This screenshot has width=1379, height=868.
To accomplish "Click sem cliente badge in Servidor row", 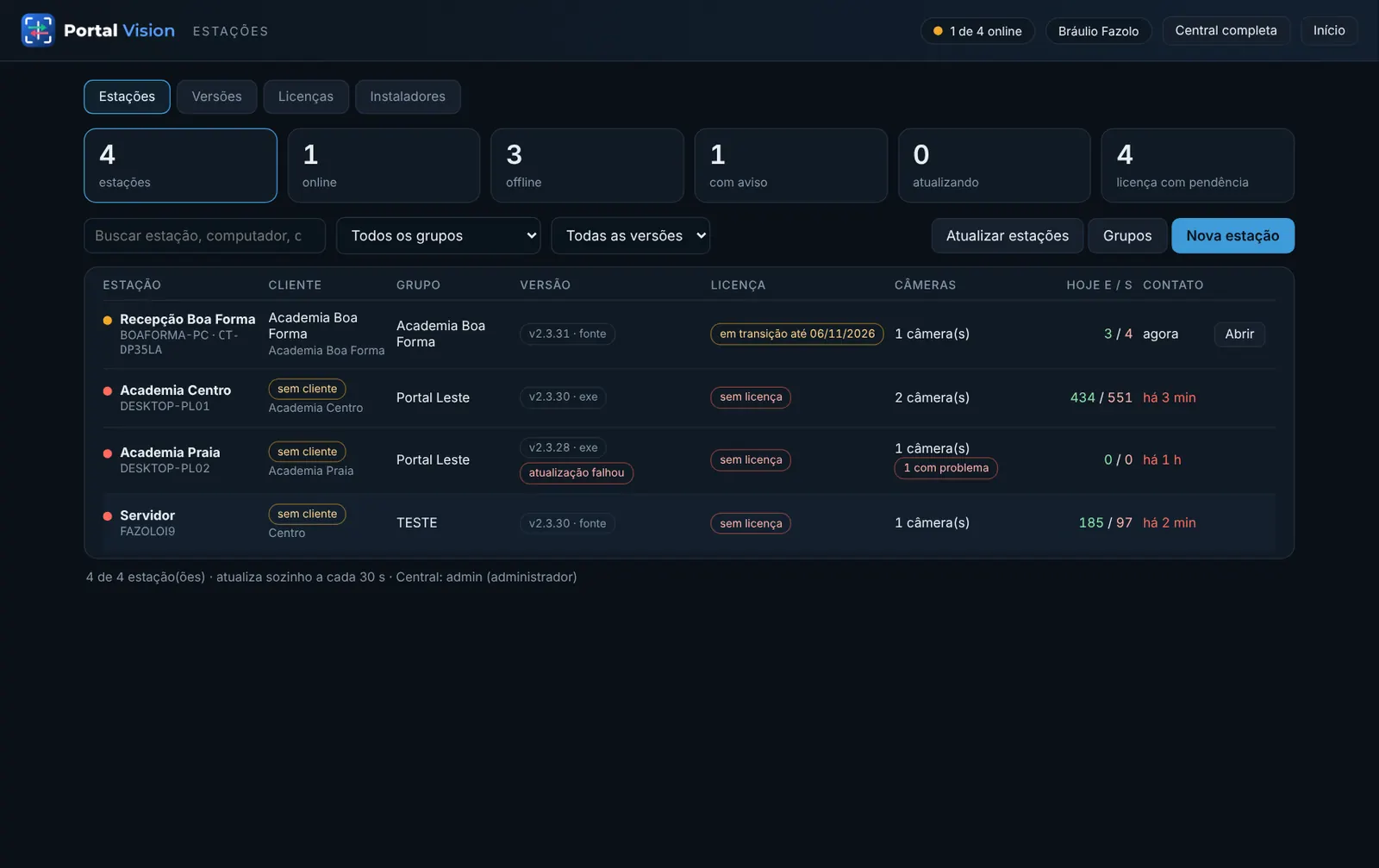I will point(307,514).
